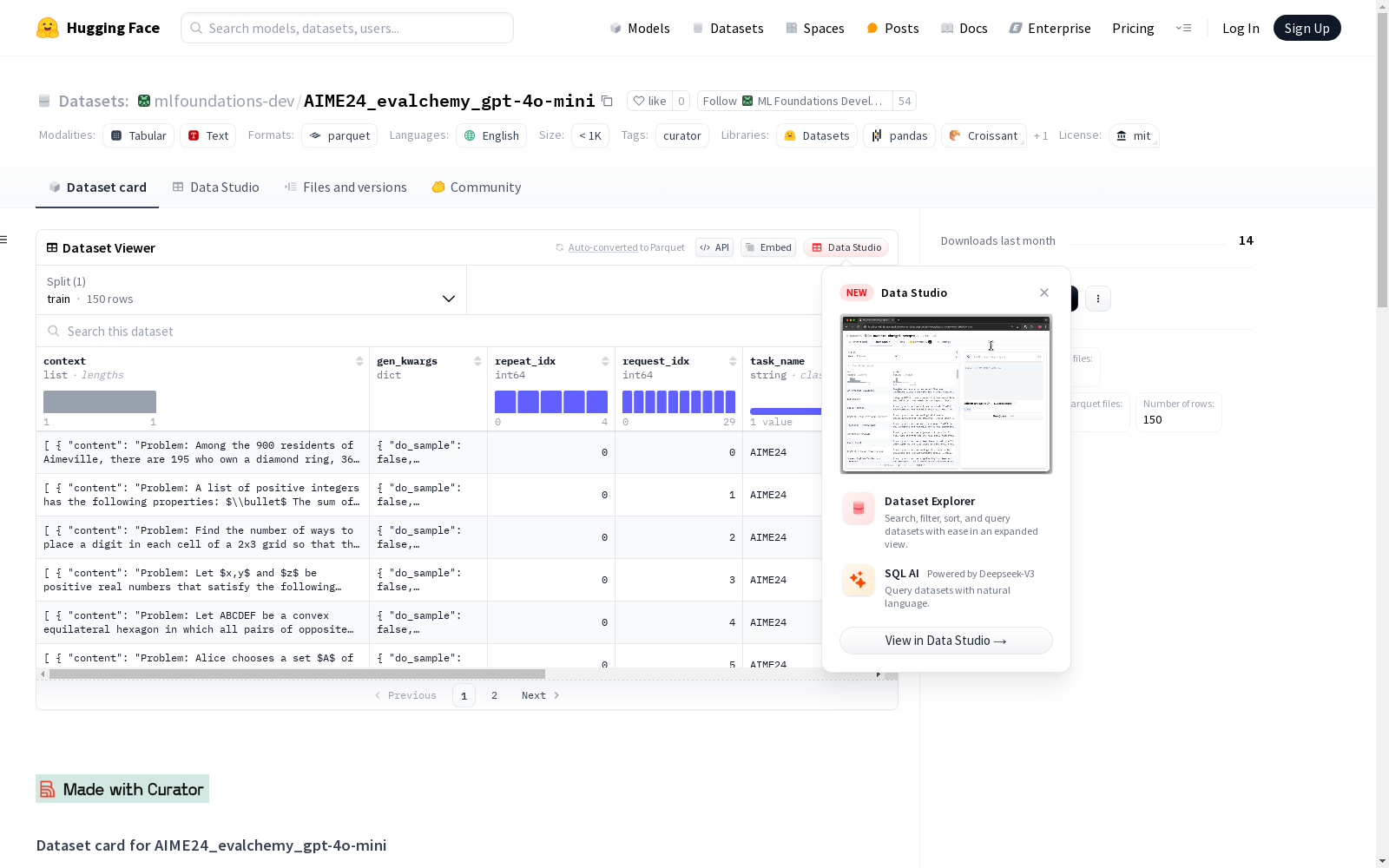Go to Models in the navigation
Screen dimensions: 1389x868
(640, 28)
